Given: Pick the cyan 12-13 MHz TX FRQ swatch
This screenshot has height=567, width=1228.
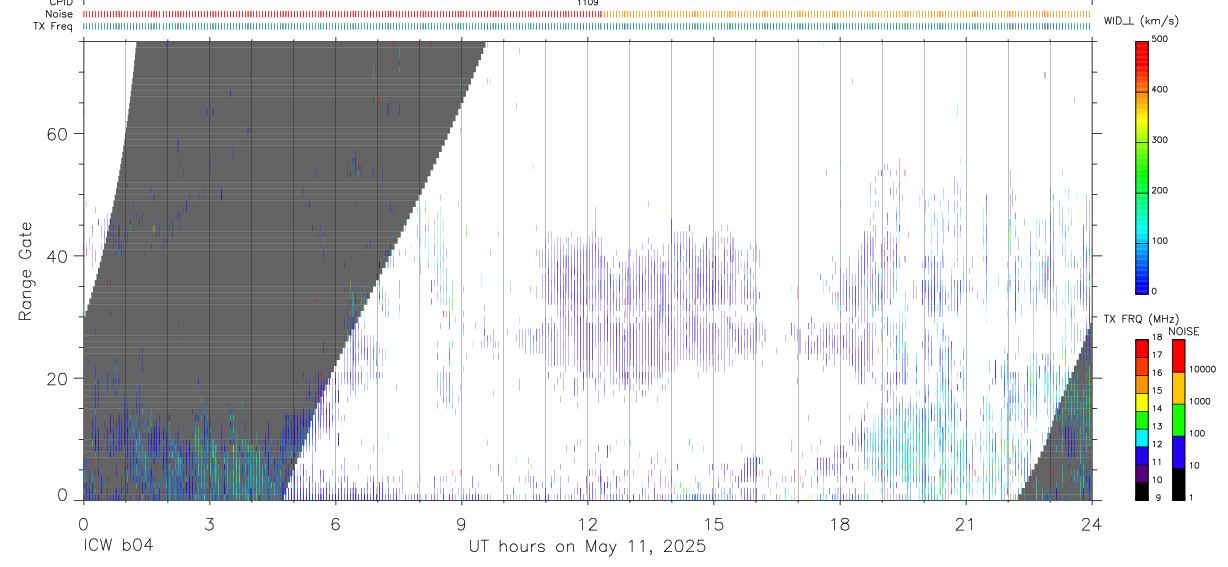Looking at the screenshot, I should pyautogui.click(x=1142, y=437).
